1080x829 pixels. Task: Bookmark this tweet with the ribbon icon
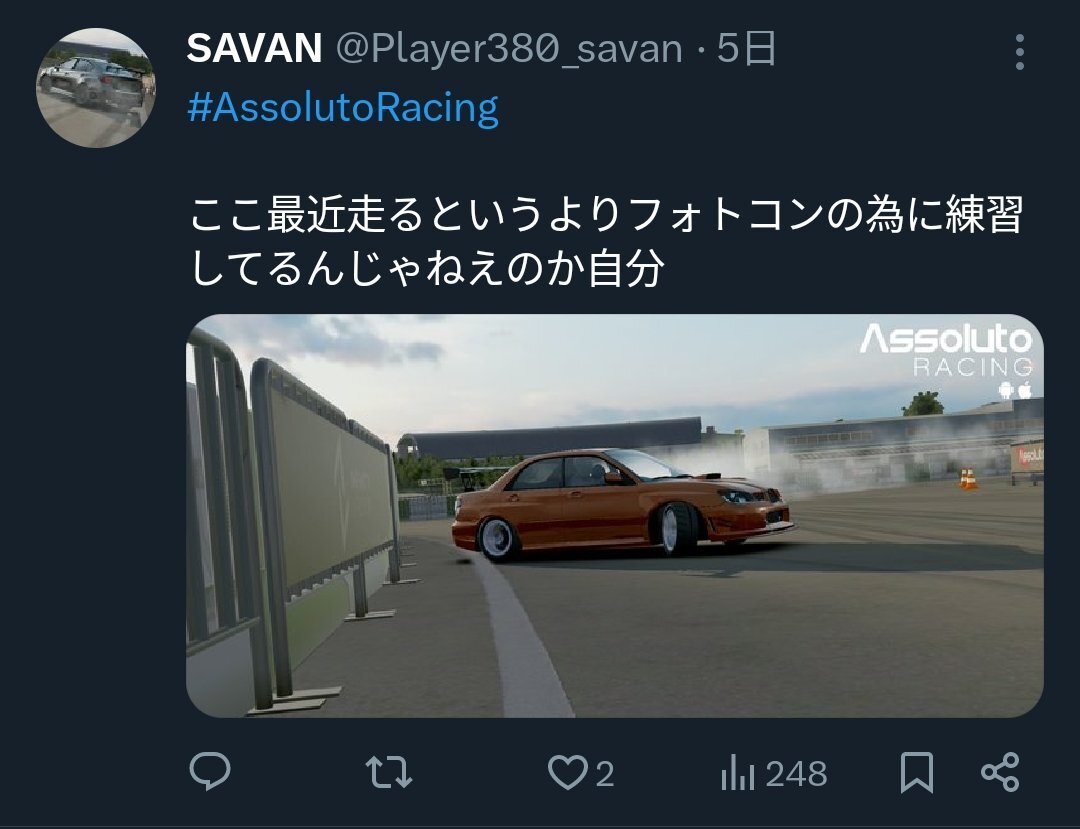click(917, 772)
